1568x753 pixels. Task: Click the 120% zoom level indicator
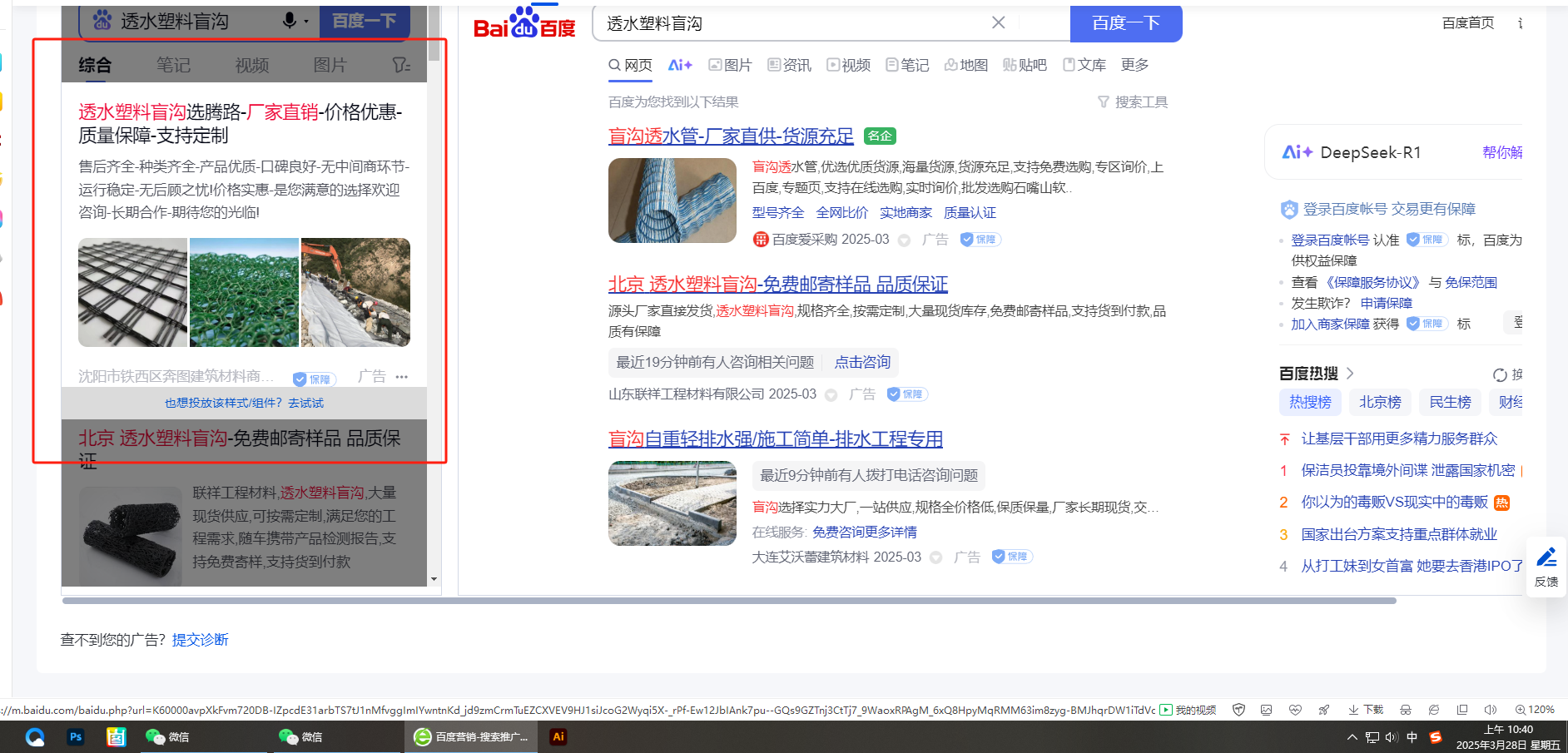pyautogui.click(x=1535, y=710)
